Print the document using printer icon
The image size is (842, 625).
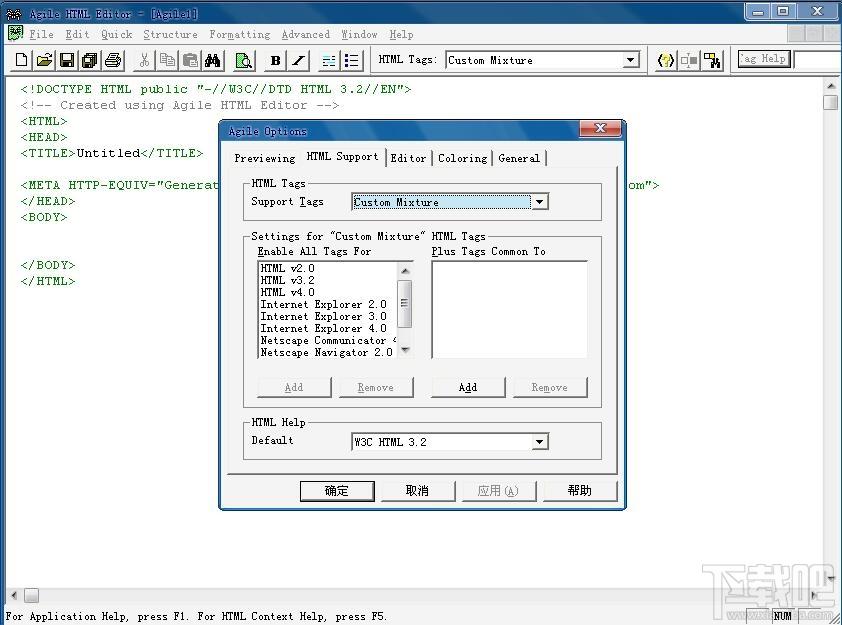112,60
